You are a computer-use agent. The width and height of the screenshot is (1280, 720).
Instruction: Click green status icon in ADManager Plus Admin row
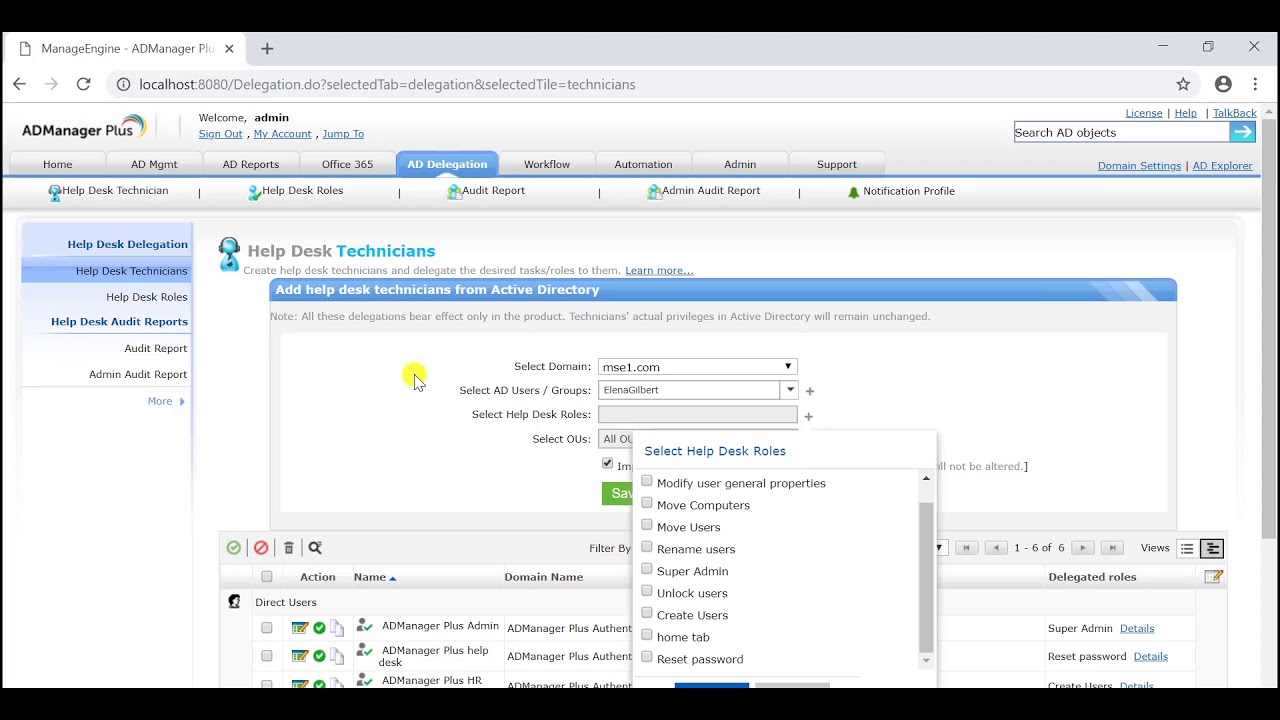(319, 628)
